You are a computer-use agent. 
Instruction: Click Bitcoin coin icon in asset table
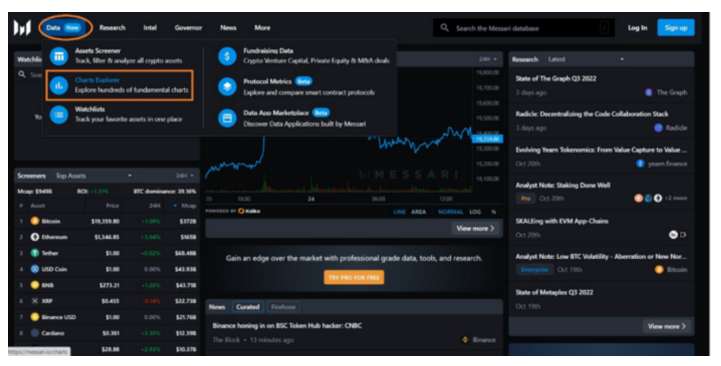coord(34,221)
